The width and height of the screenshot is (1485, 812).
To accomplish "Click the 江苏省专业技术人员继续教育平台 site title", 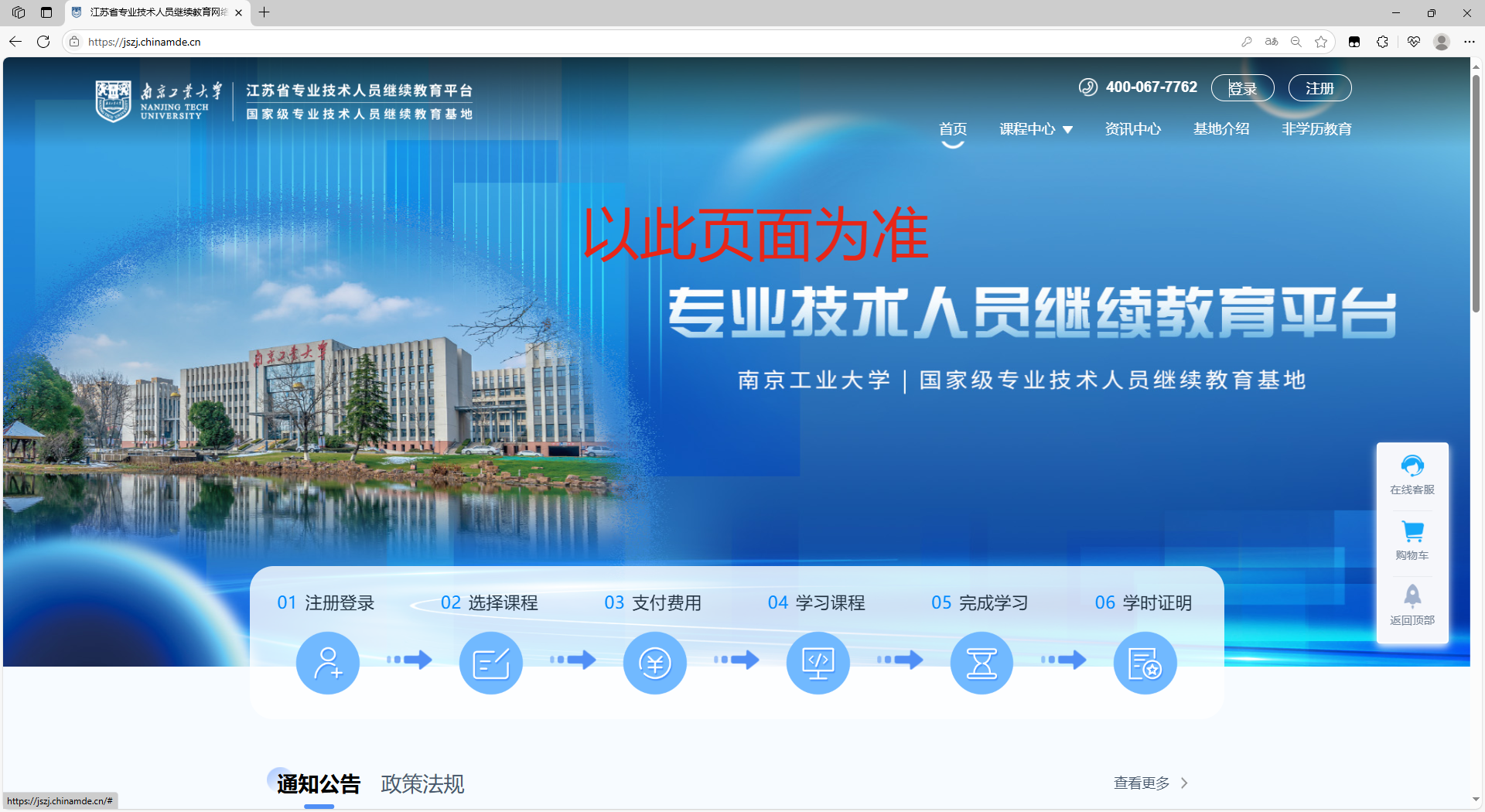I will [360, 90].
